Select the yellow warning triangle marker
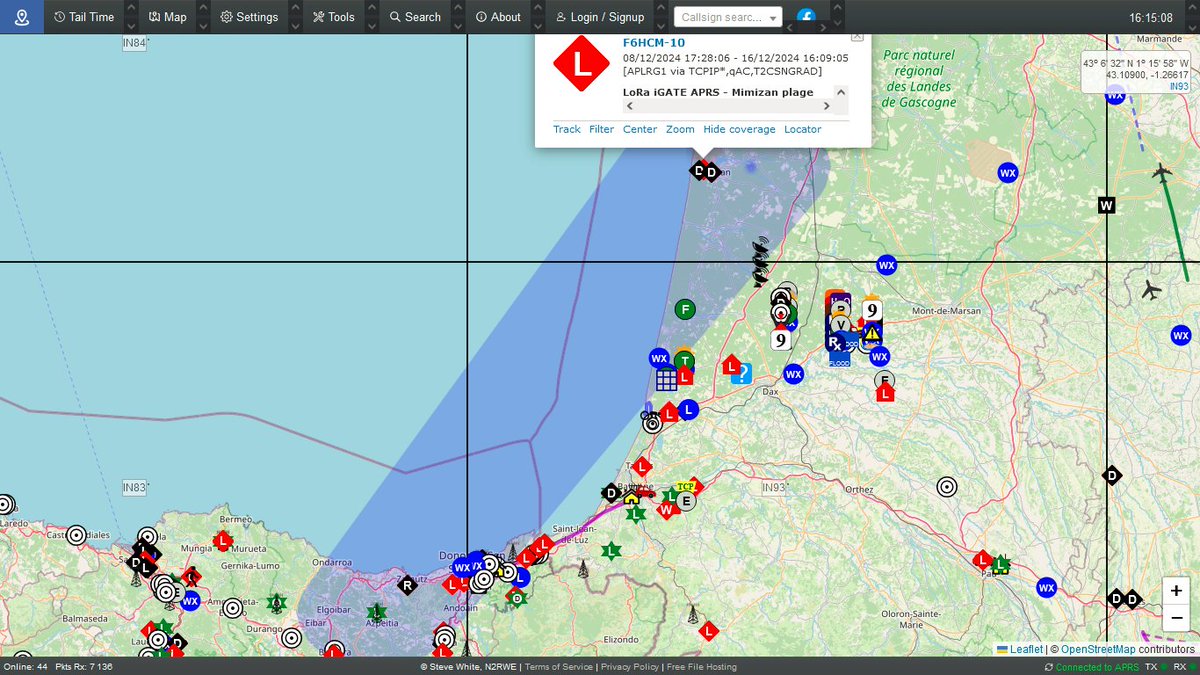The image size is (1200, 675). pos(872,333)
